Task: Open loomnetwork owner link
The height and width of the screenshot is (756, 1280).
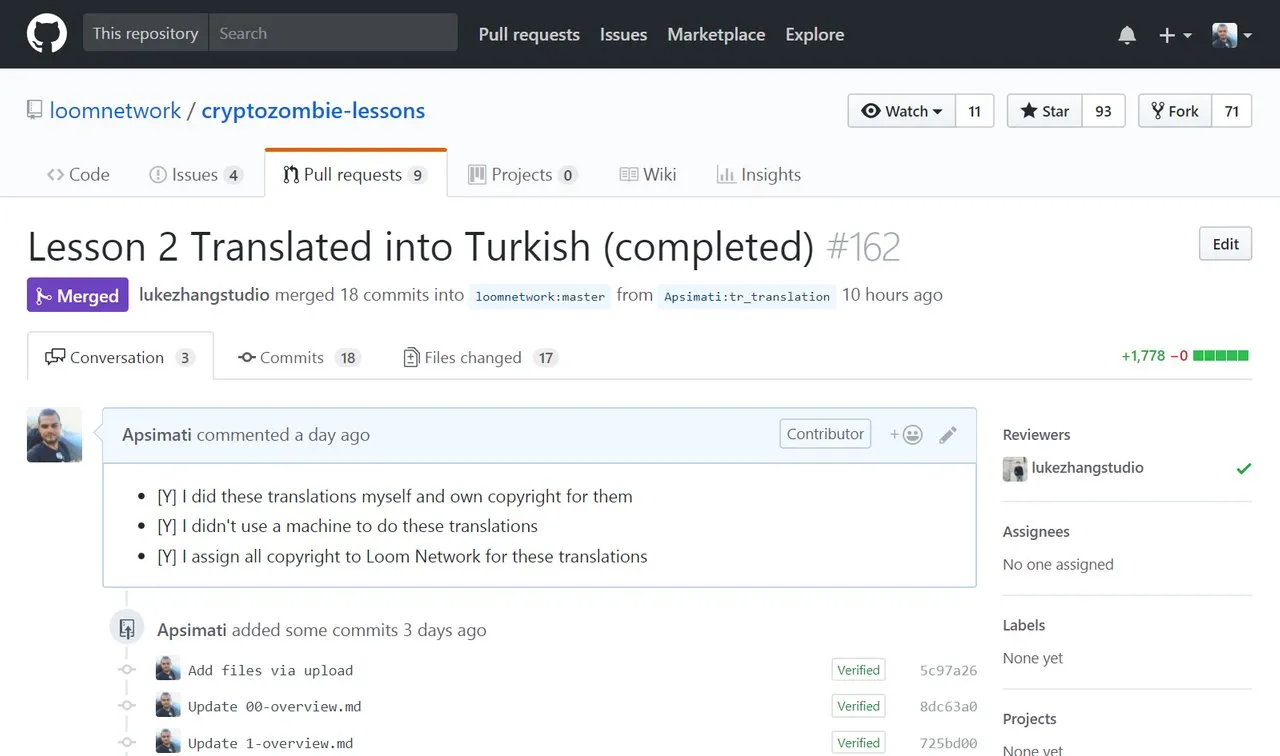Action: click(x=115, y=111)
